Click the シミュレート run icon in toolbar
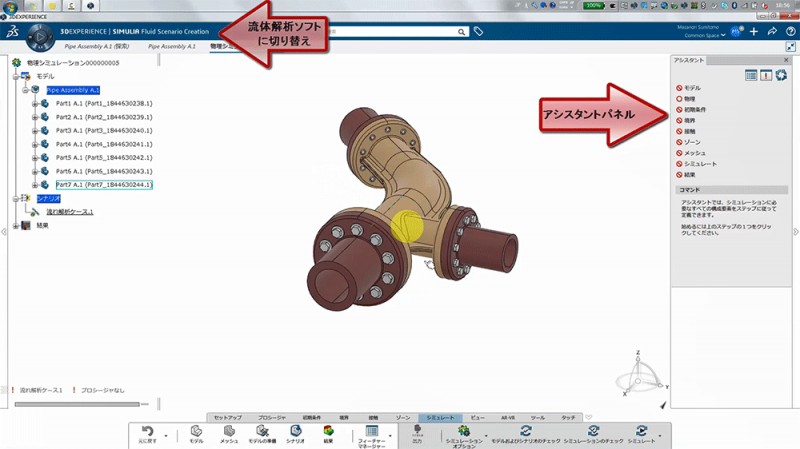 [641, 431]
